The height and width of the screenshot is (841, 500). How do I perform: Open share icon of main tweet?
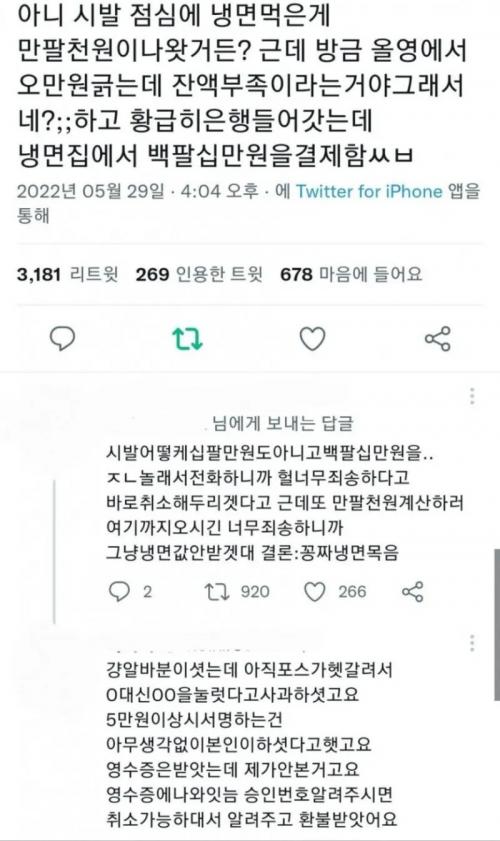point(438,339)
